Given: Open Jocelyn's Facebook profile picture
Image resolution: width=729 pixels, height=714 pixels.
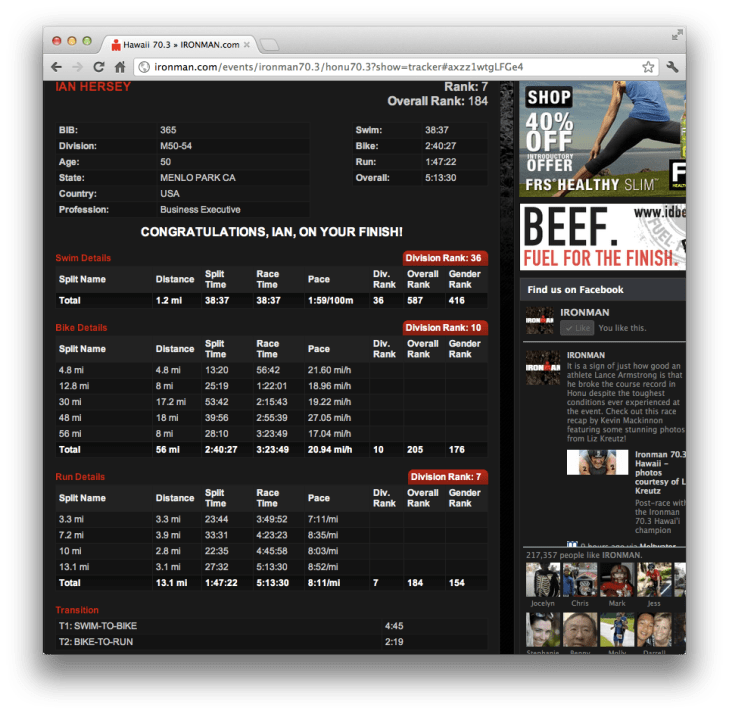Looking at the screenshot, I should pyautogui.click(x=541, y=581).
